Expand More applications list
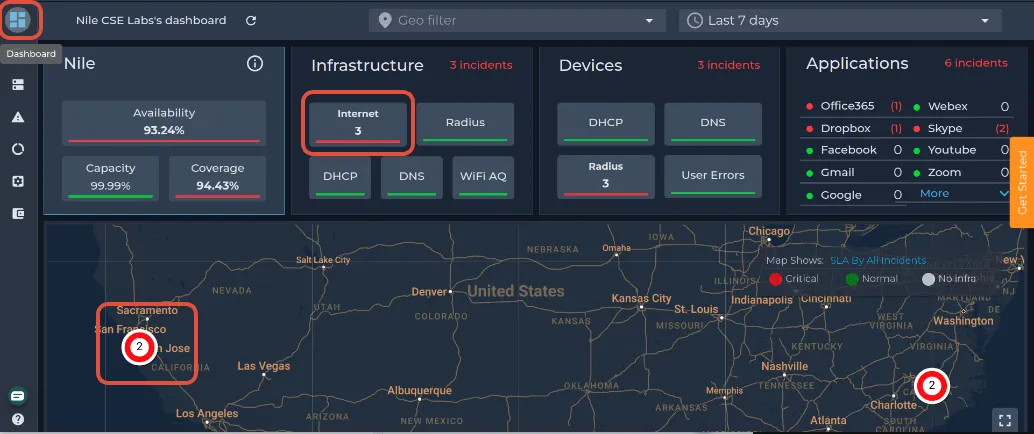Image resolution: width=1034 pixels, height=434 pixels. click(965, 193)
